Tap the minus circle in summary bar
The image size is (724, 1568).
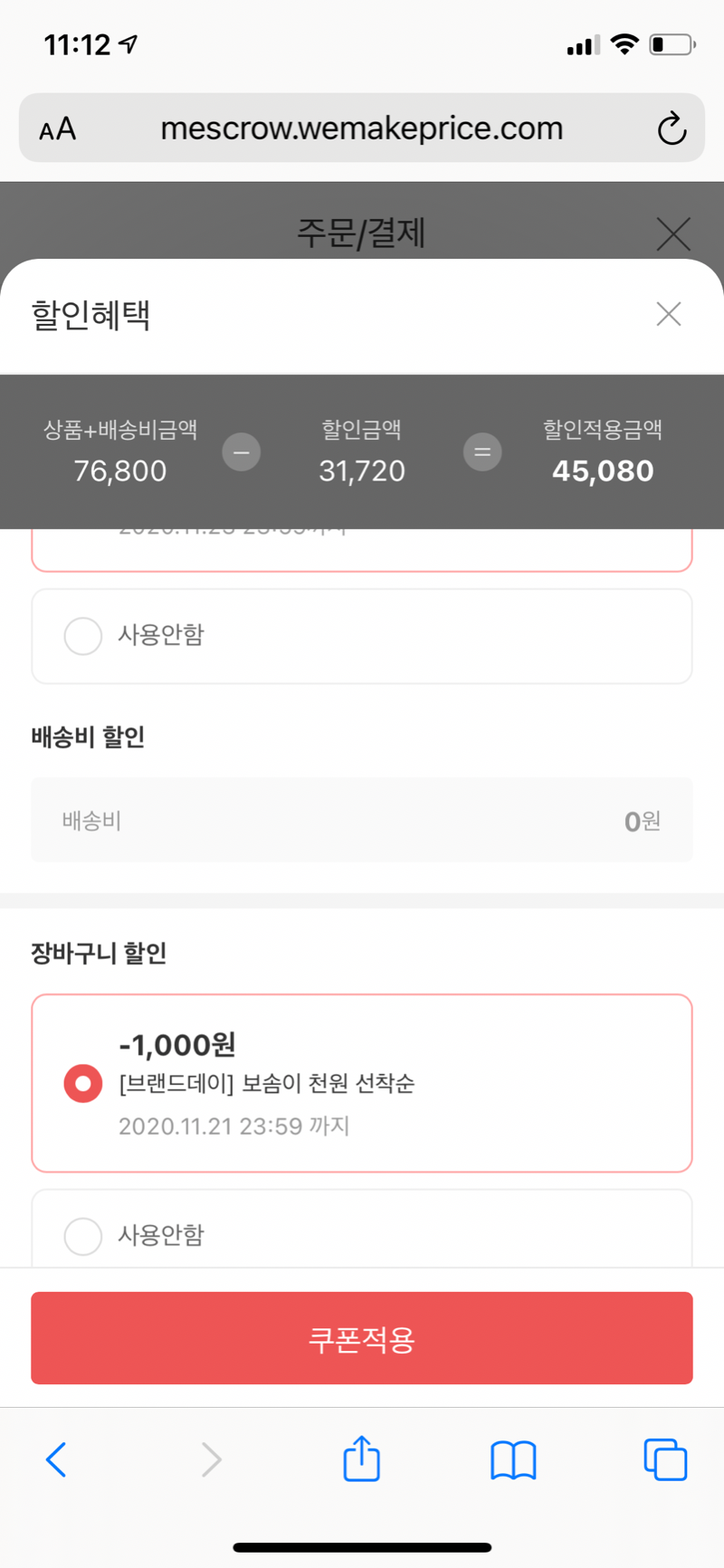pos(242,451)
